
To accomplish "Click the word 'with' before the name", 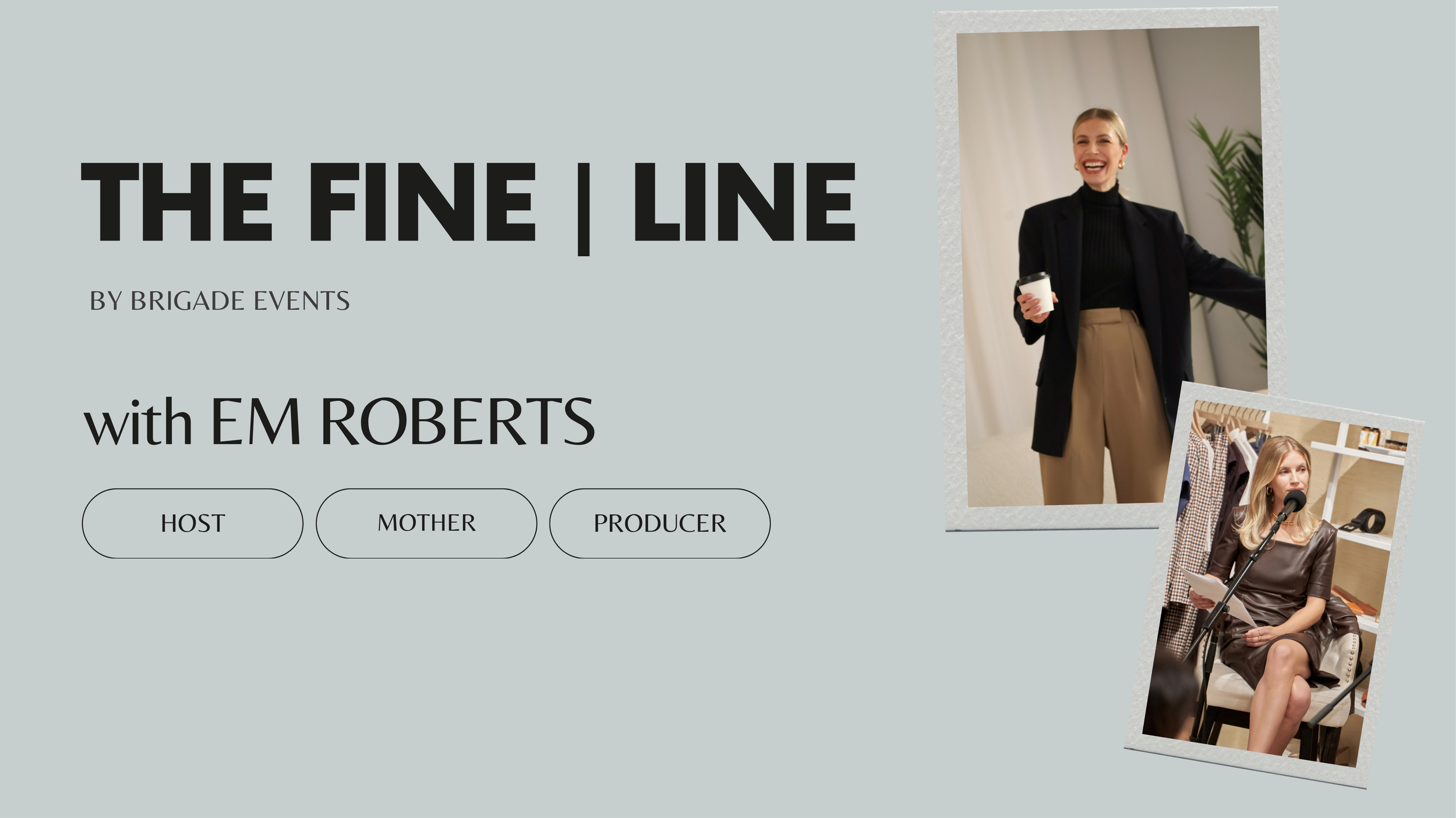I will pos(138,423).
